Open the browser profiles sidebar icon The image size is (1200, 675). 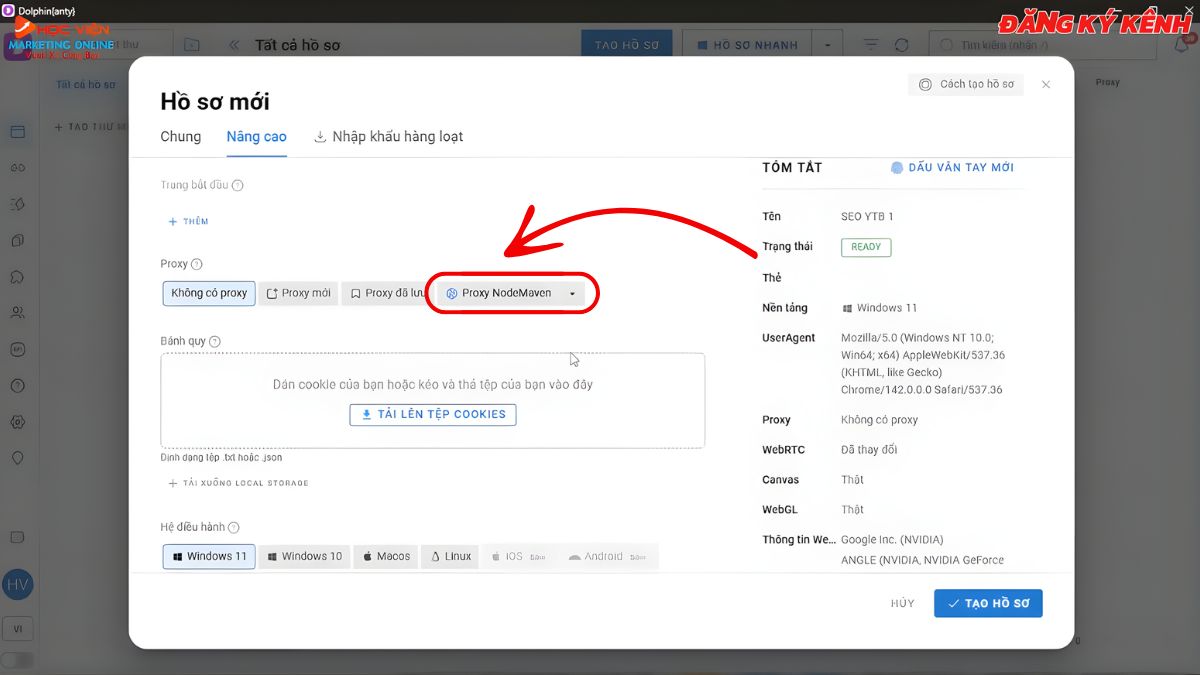click(x=17, y=132)
